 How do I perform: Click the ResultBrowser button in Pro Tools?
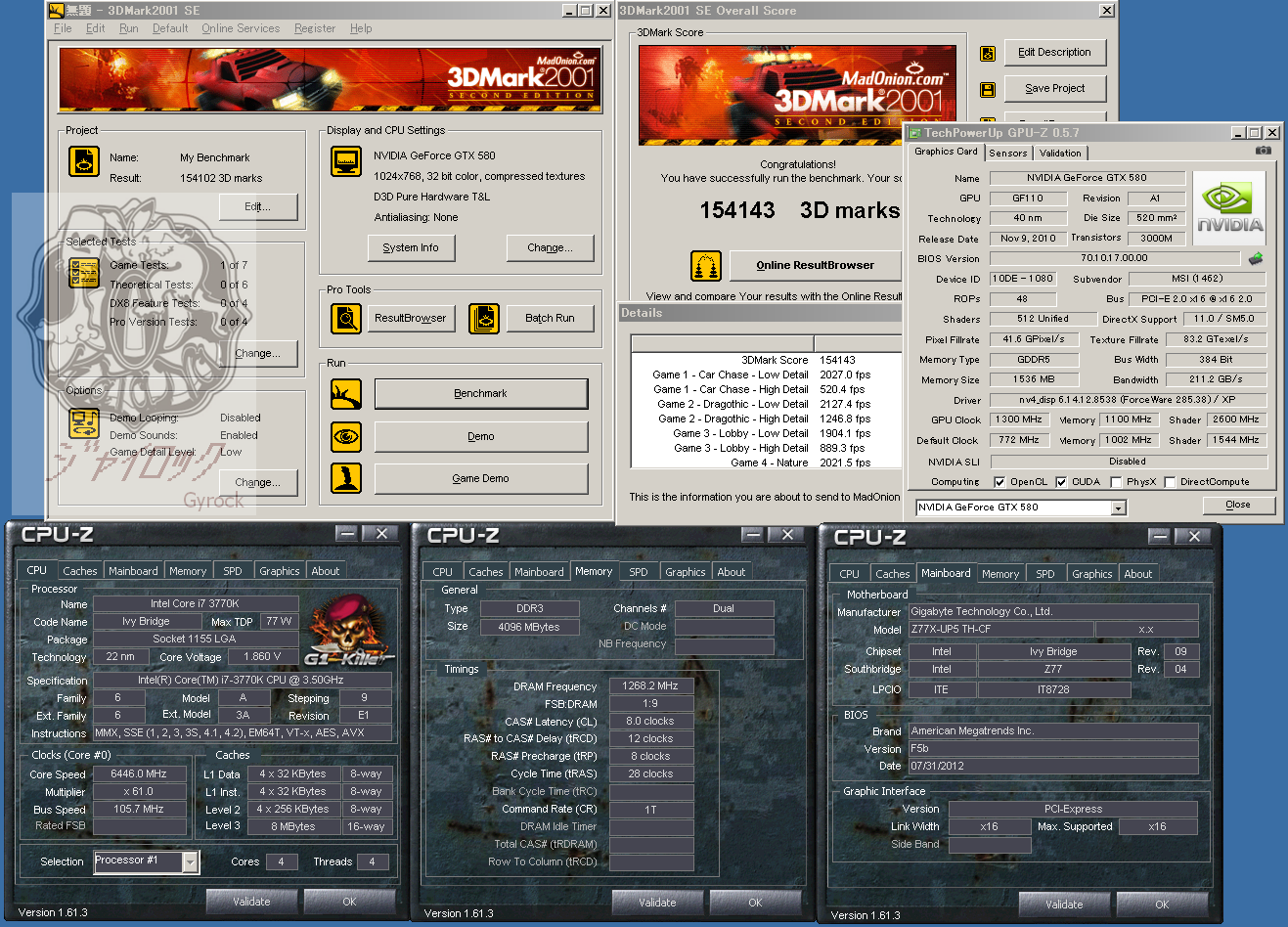tap(411, 318)
